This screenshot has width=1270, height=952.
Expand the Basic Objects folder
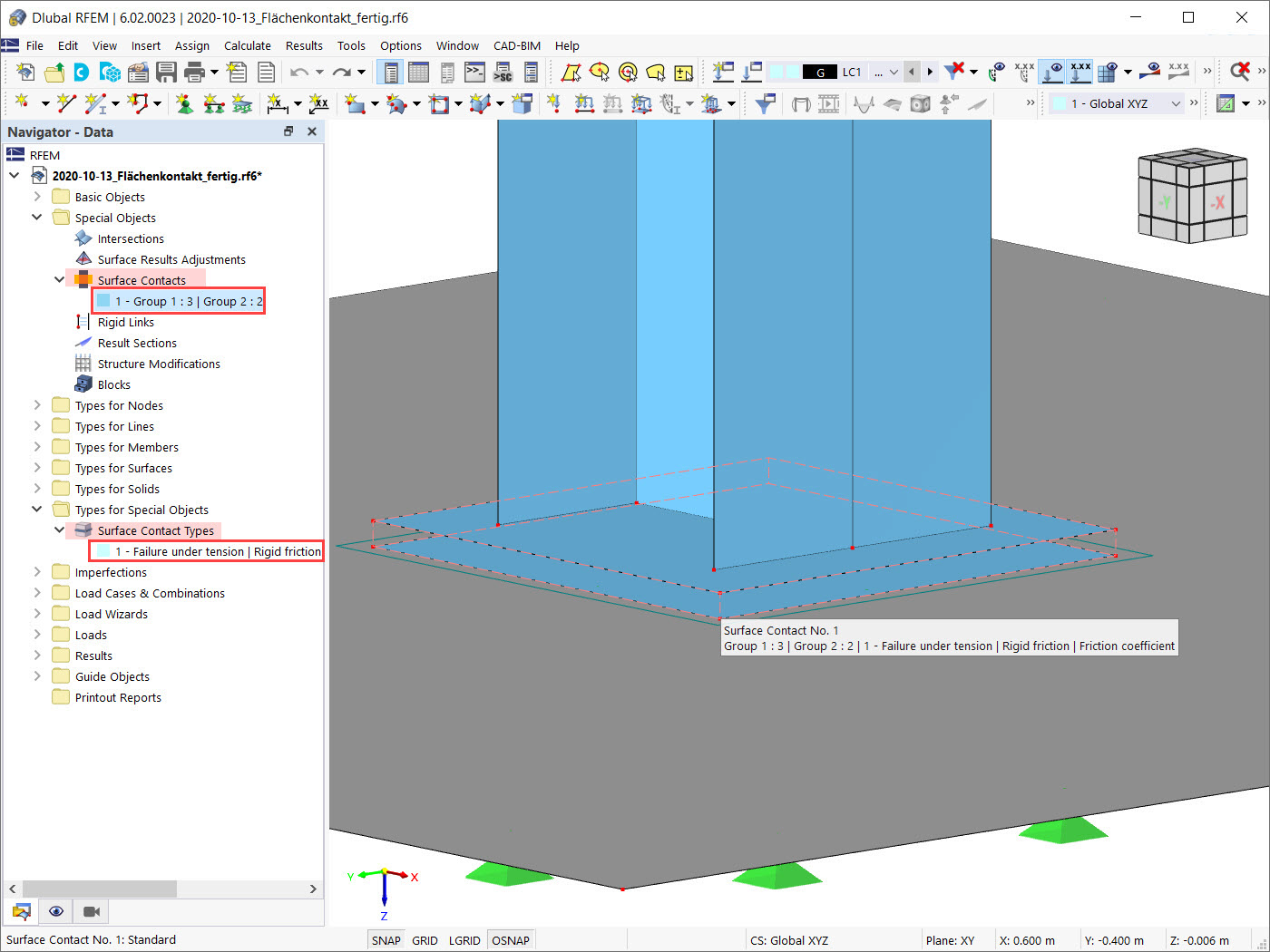click(37, 197)
